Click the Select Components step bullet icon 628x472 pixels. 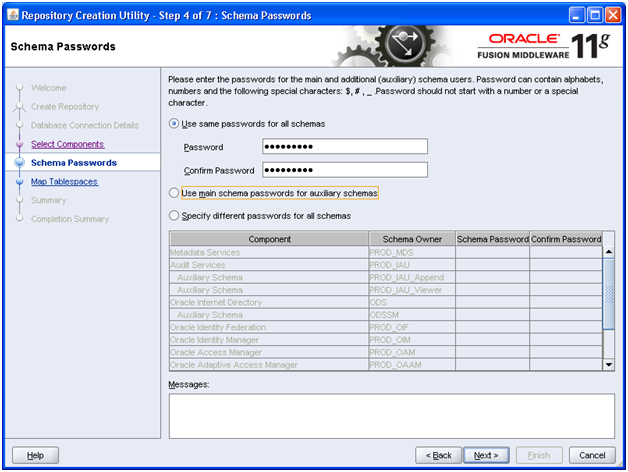19,144
